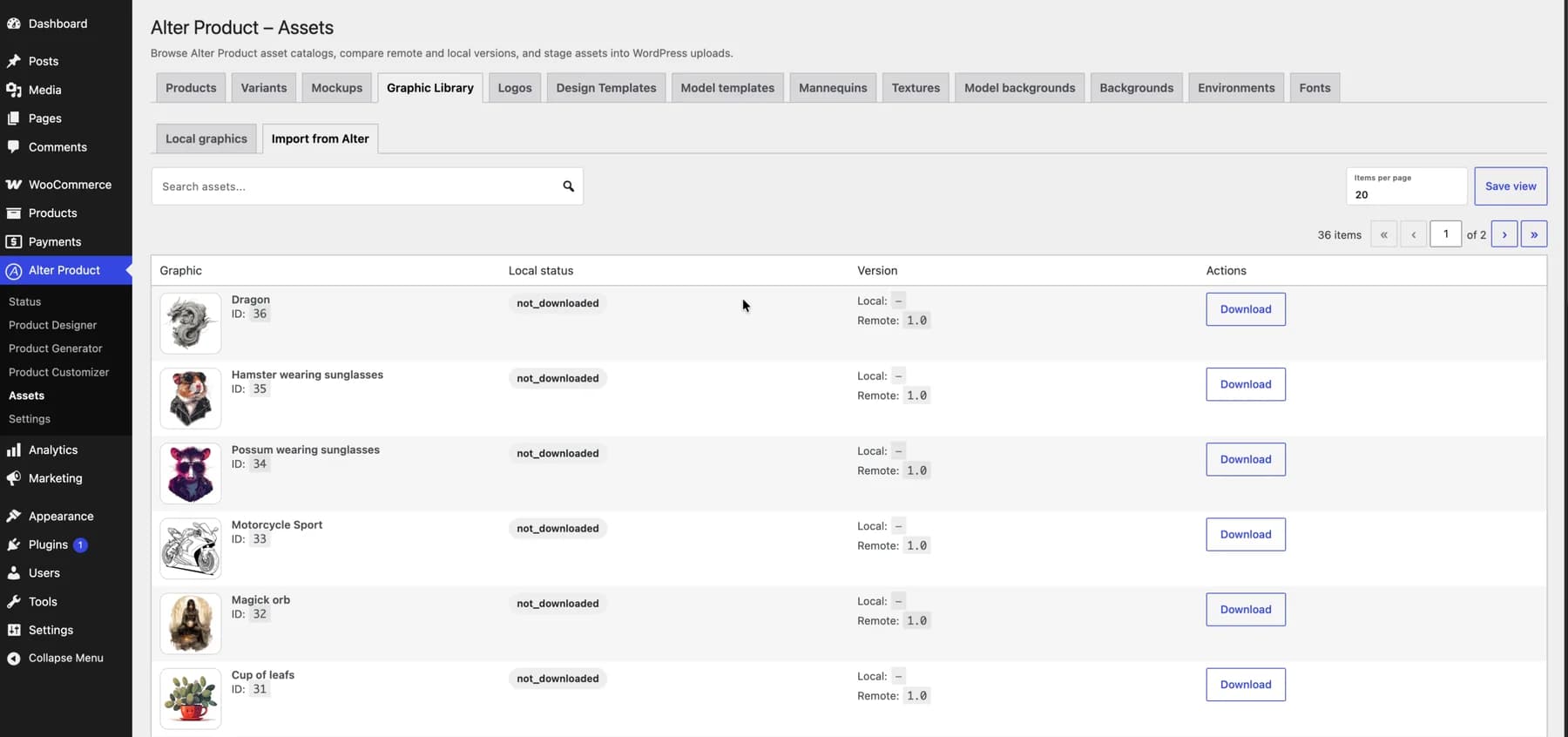Click Save view button
The height and width of the screenshot is (737, 1568).
pyautogui.click(x=1511, y=186)
